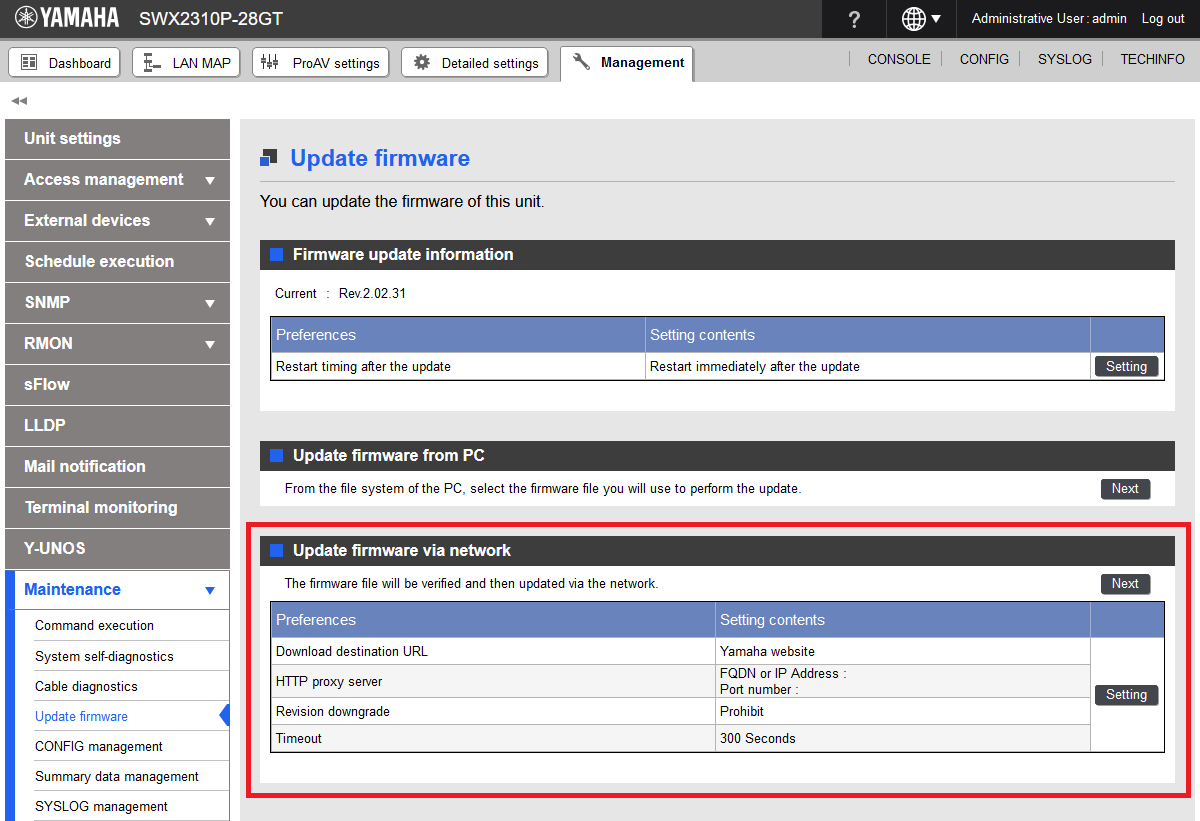Click Next under Update firmware from PC

(x=1125, y=489)
